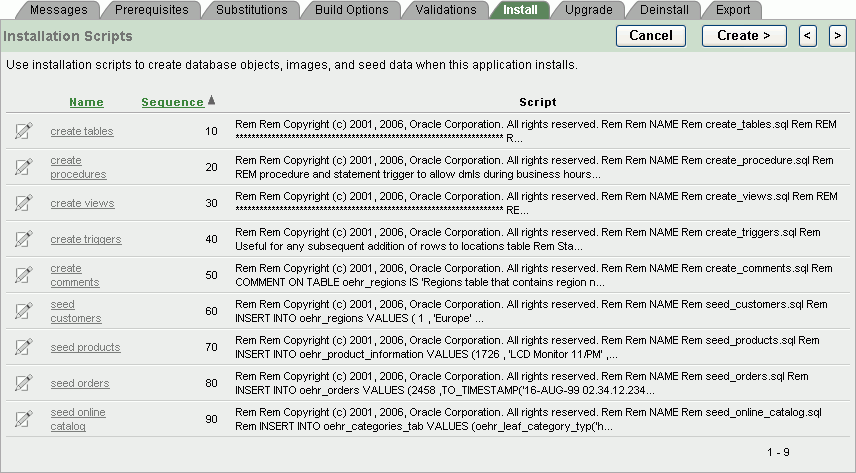Image resolution: width=856 pixels, height=473 pixels.
Task: Click edit pencil beside create procedures
Action: pos(24,167)
